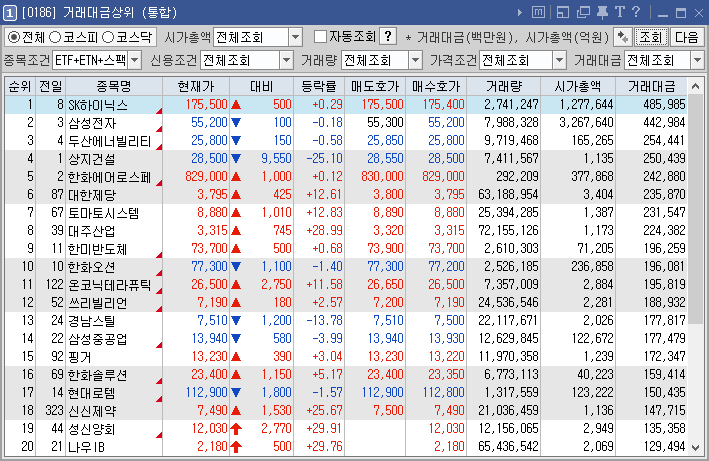The image size is (709, 461).
Task: Select the 삼성중공업 stock name
Action: pyautogui.click(x=97, y=339)
